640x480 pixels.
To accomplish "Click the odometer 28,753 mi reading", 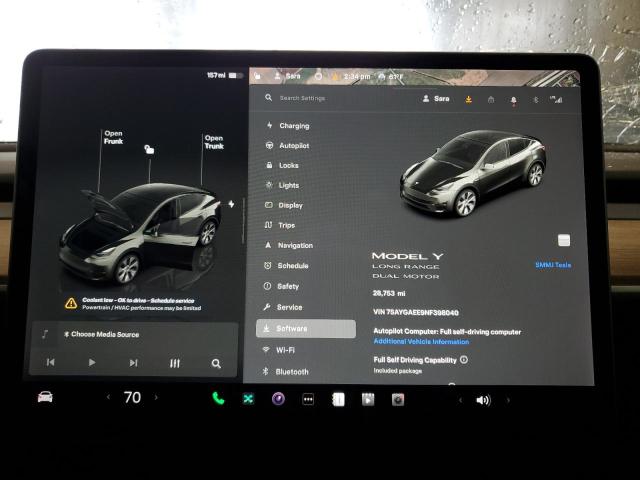I will point(389,293).
